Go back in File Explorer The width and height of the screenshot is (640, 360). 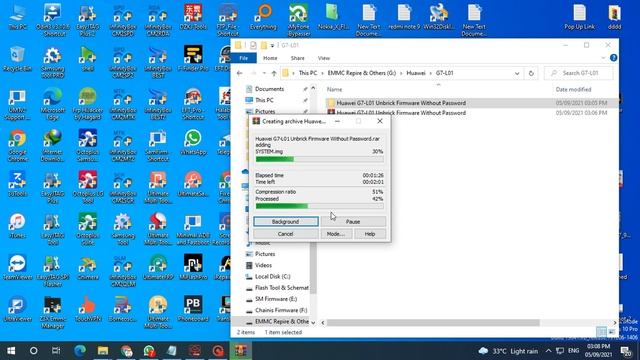(x=240, y=73)
